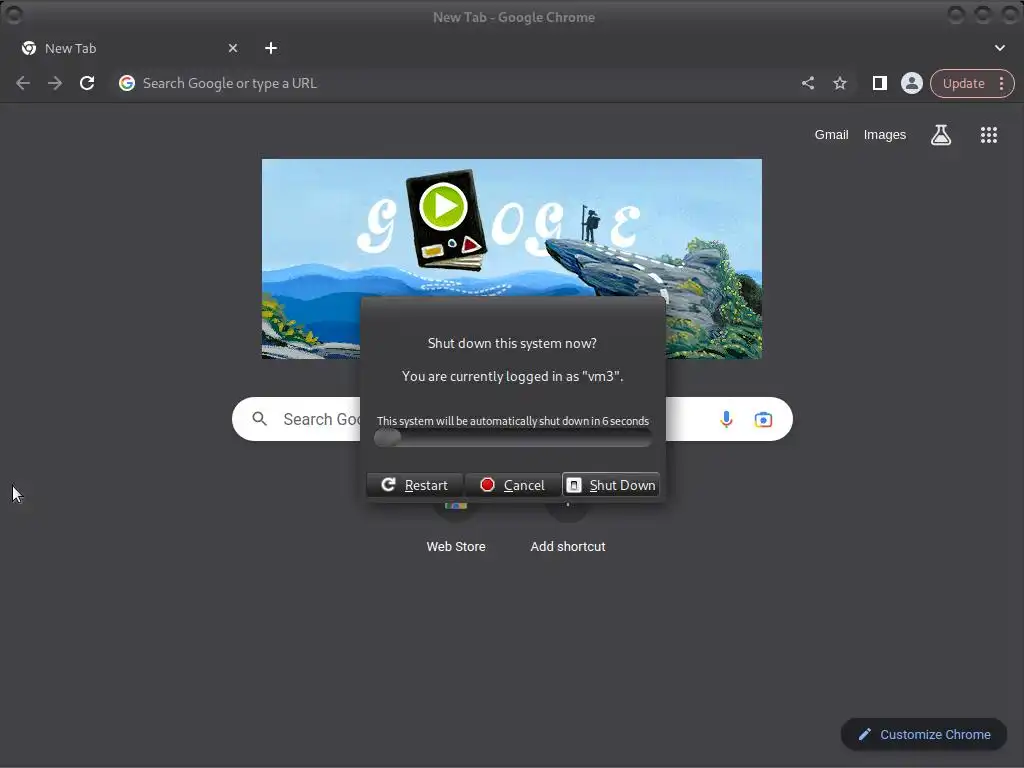Image resolution: width=1024 pixels, height=768 pixels.
Task: Open a new tab with the plus button
Action: tap(271, 48)
